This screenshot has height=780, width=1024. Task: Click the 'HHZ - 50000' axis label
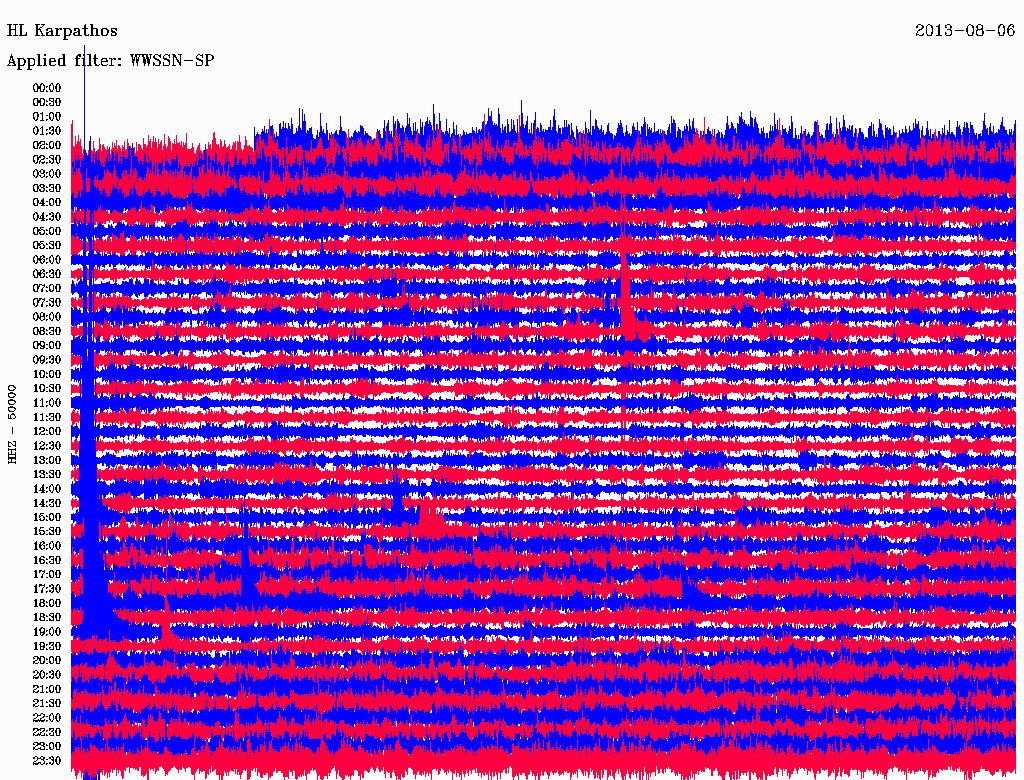click(x=12, y=424)
